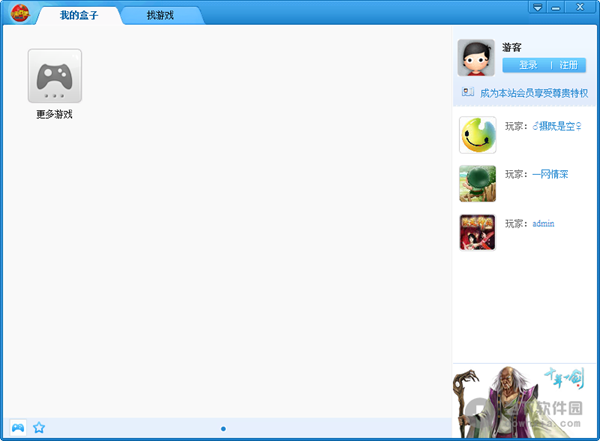Switch to the 找游戏 tab
This screenshot has height=441, width=600.
tap(160, 15)
